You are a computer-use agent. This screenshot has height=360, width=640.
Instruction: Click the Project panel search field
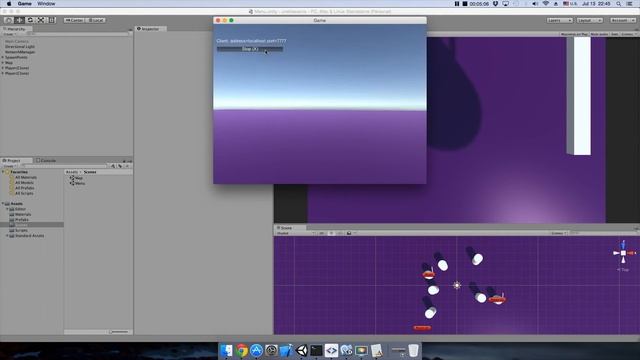coord(65,166)
